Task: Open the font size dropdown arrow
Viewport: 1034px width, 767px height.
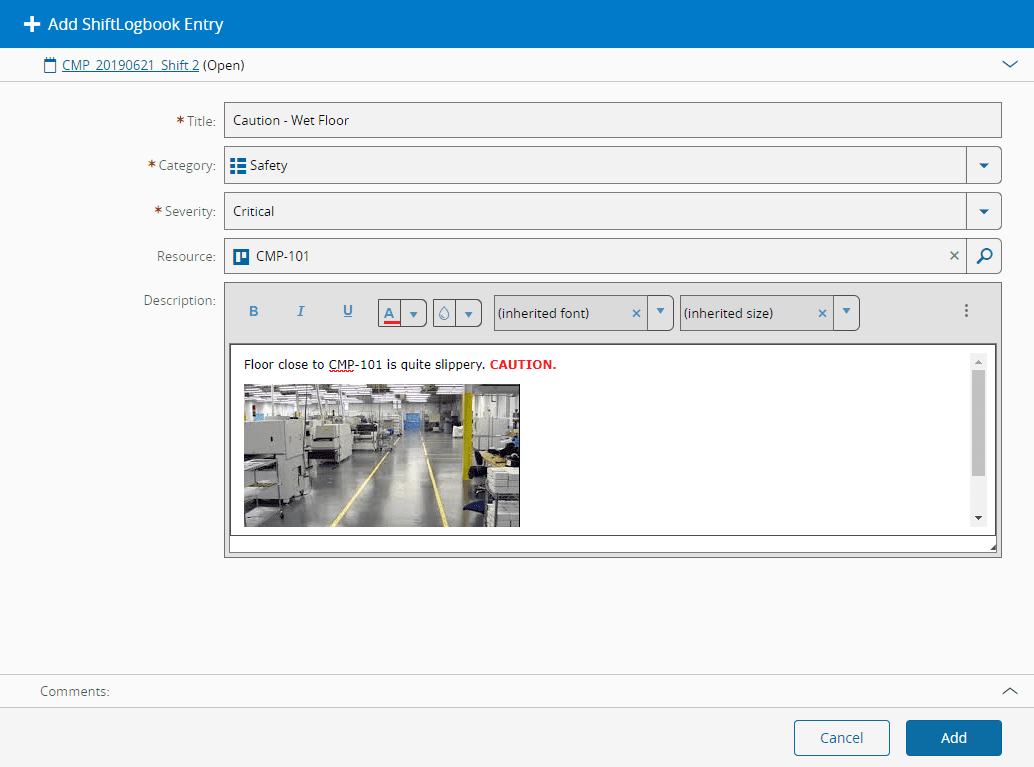Action: [846, 312]
